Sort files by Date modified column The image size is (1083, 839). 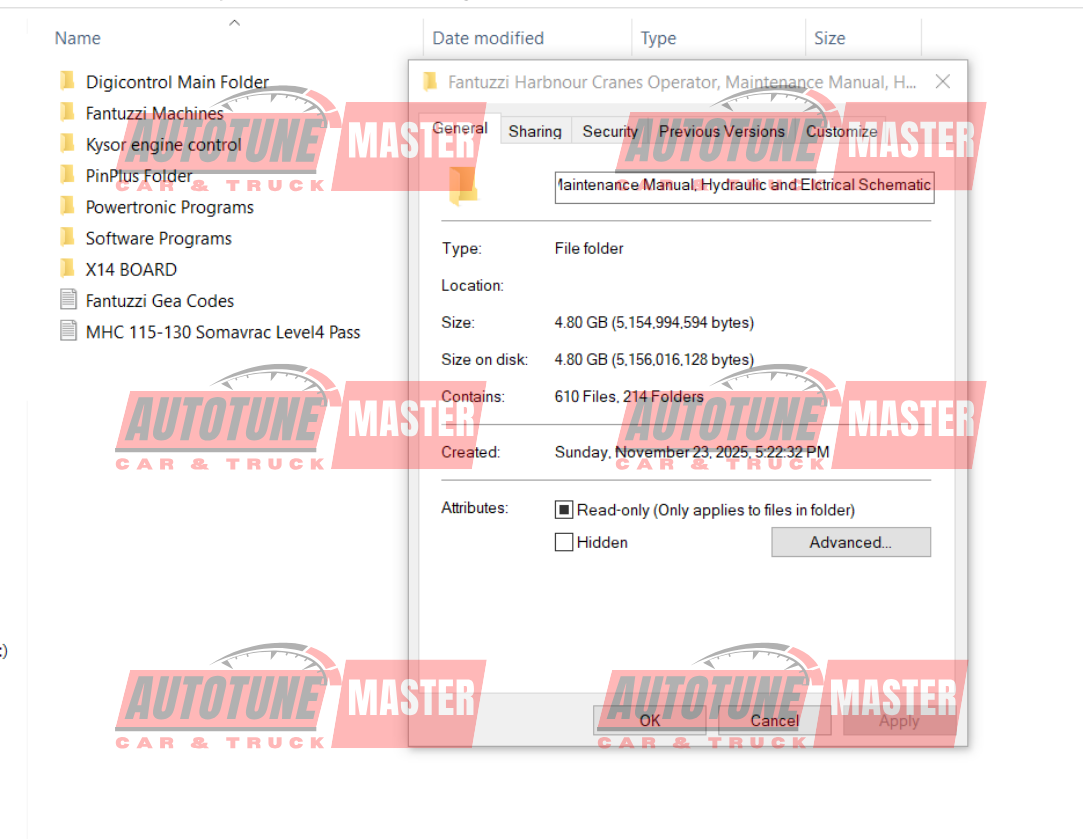[488, 38]
